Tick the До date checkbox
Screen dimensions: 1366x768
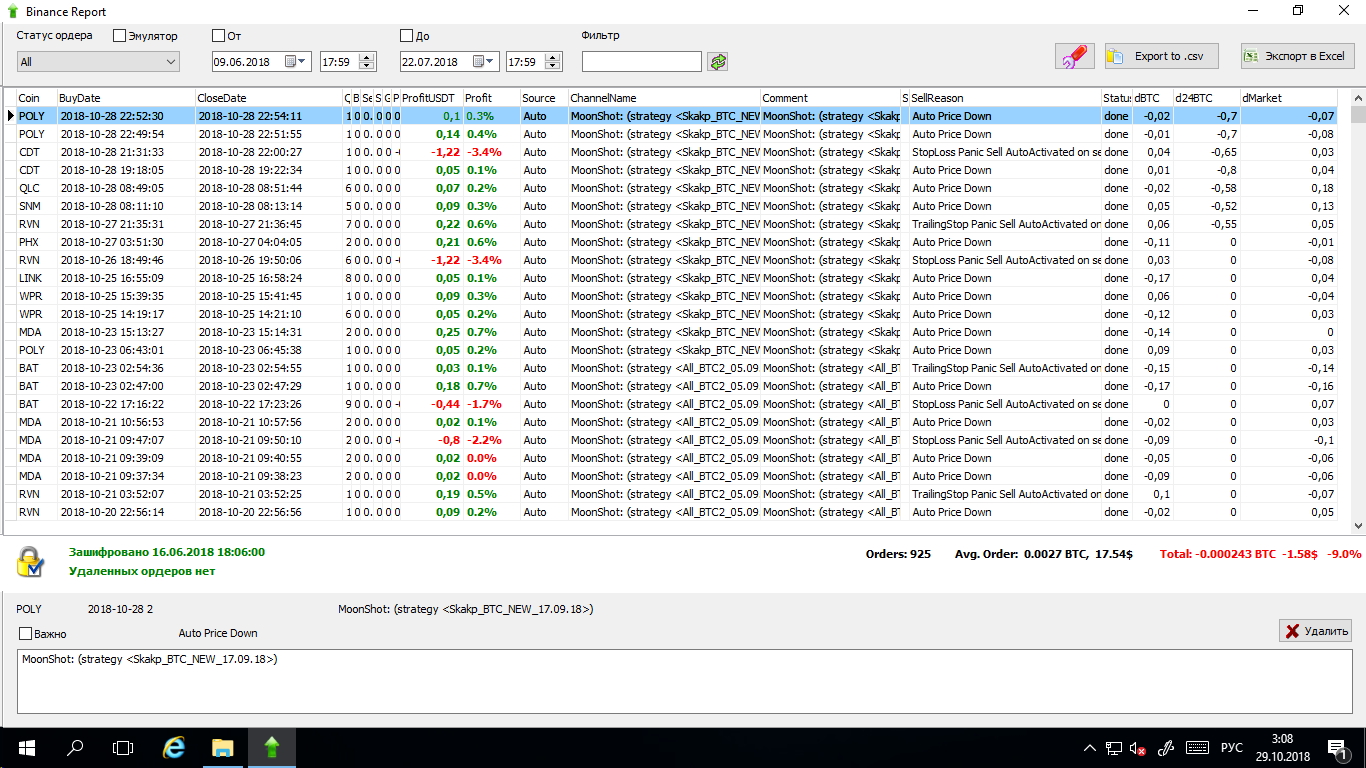[x=406, y=36]
